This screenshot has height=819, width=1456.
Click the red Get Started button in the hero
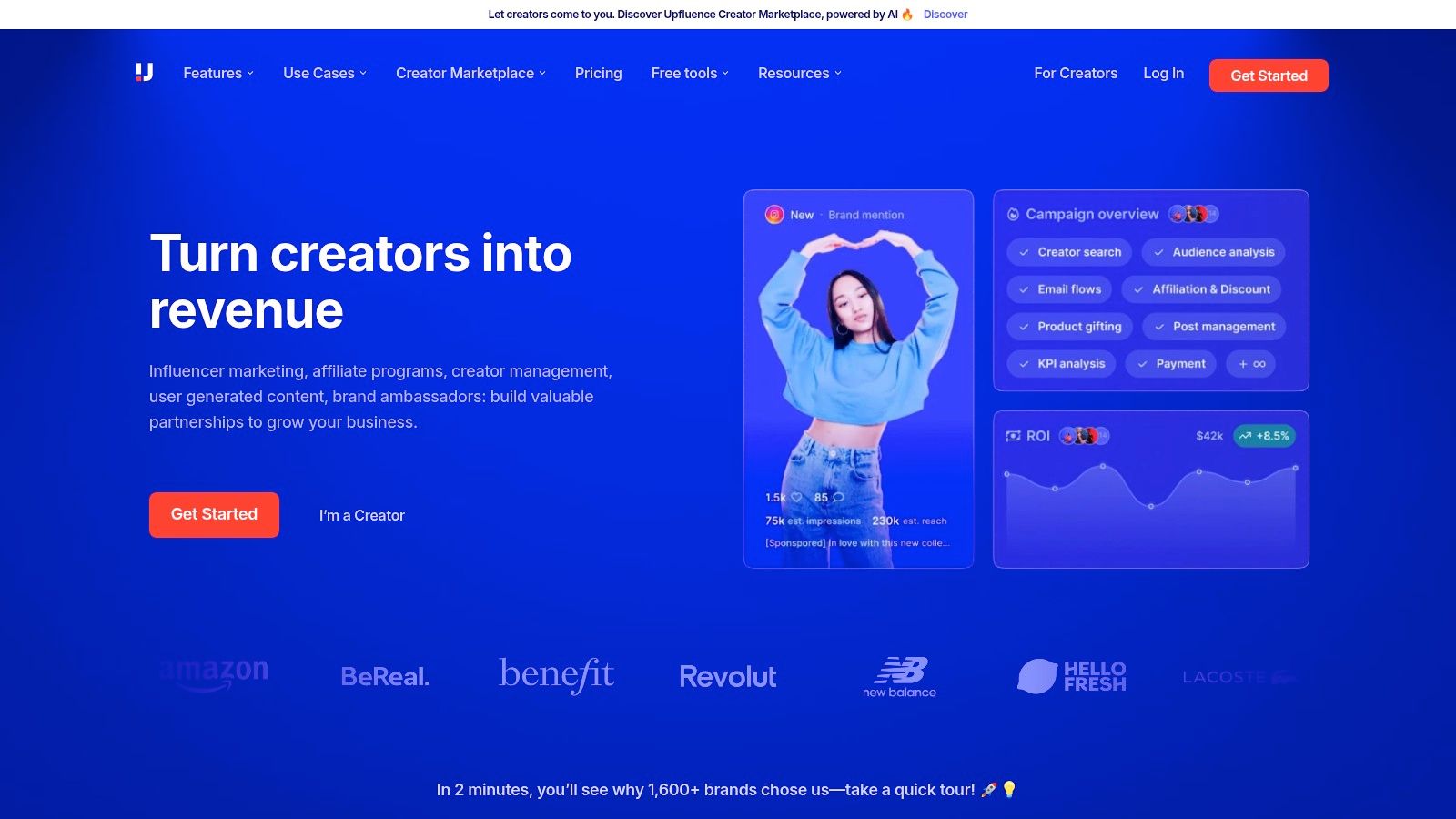[214, 514]
